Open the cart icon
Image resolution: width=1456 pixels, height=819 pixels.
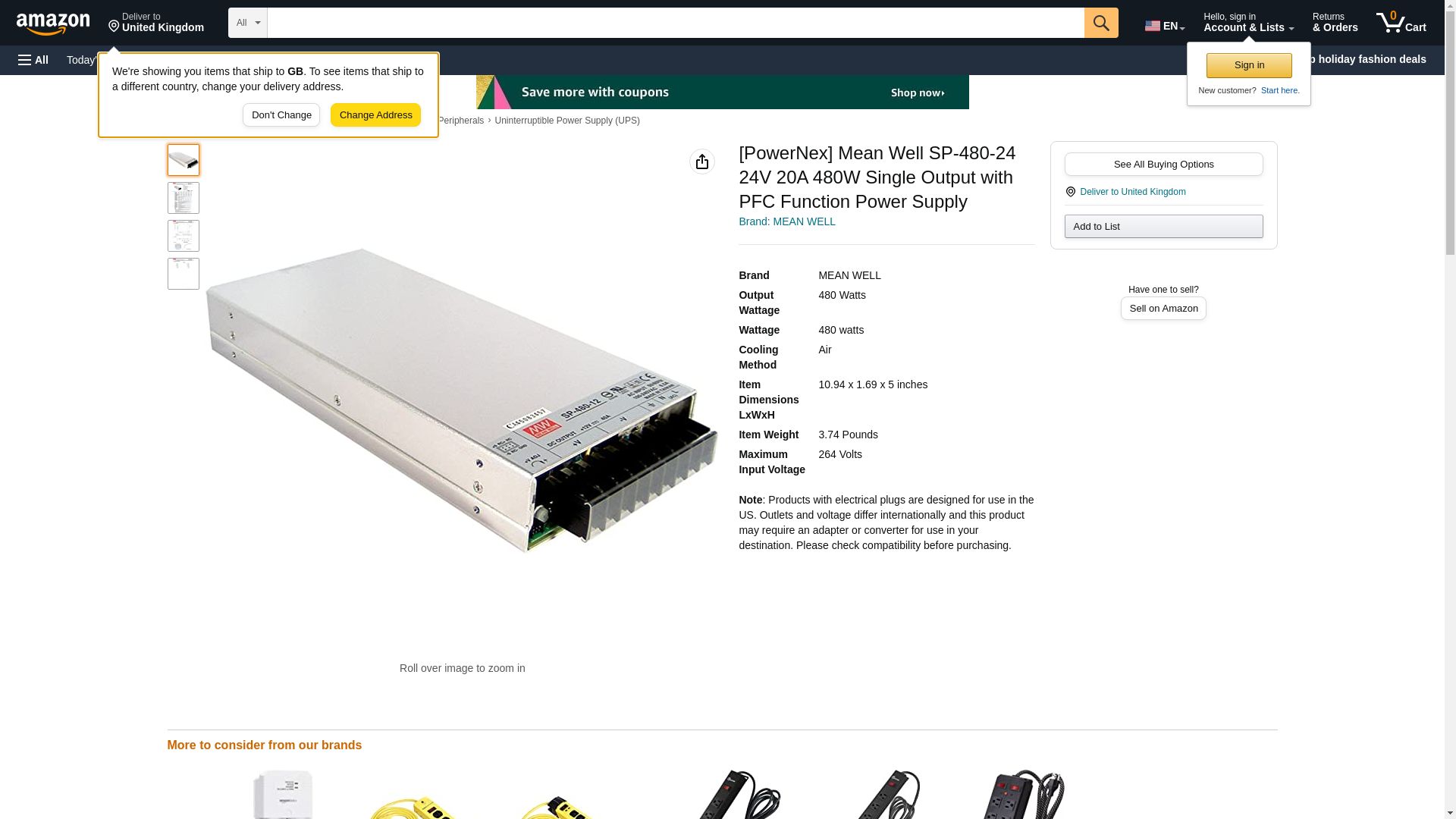pyautogui.click(x=1401, y=23)
